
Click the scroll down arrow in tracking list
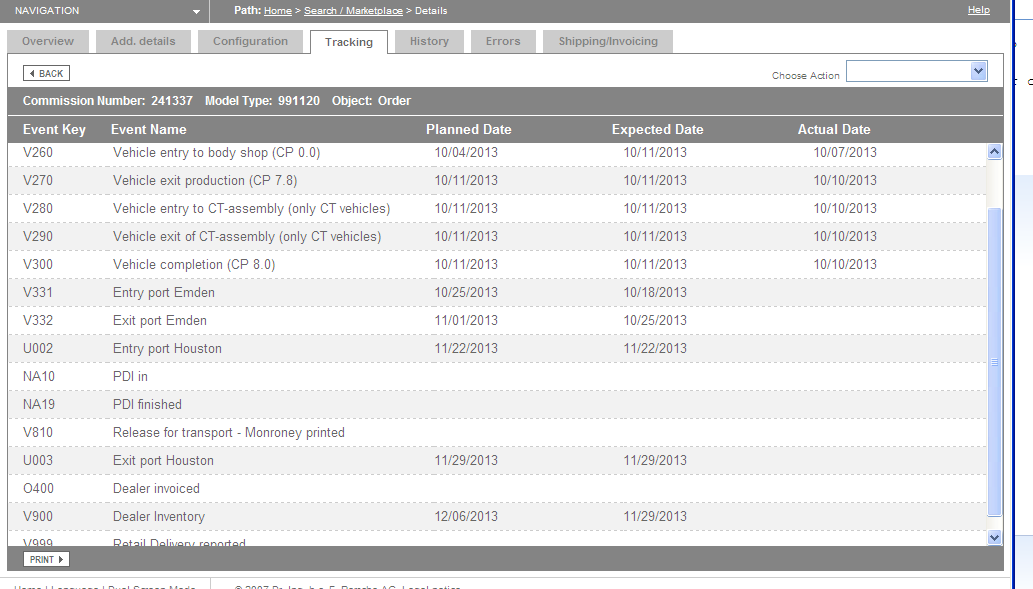[x=994, y=537]
